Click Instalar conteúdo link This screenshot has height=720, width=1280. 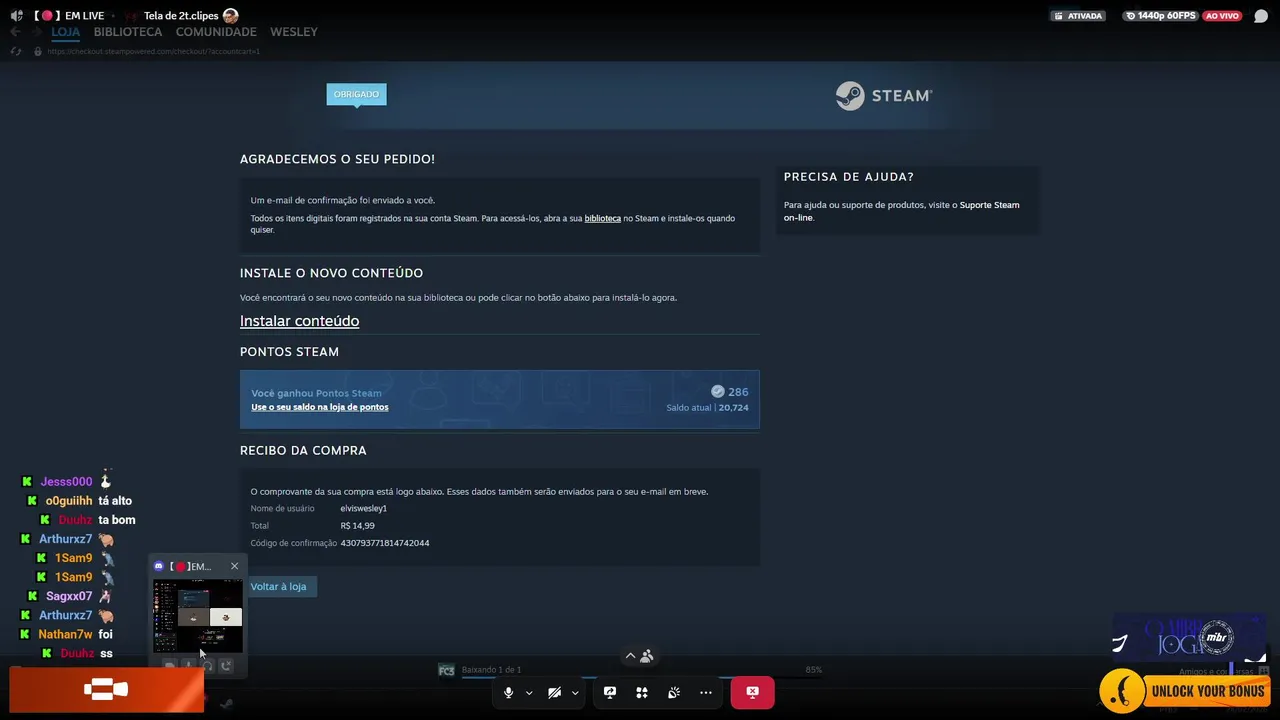click(299, 321)
